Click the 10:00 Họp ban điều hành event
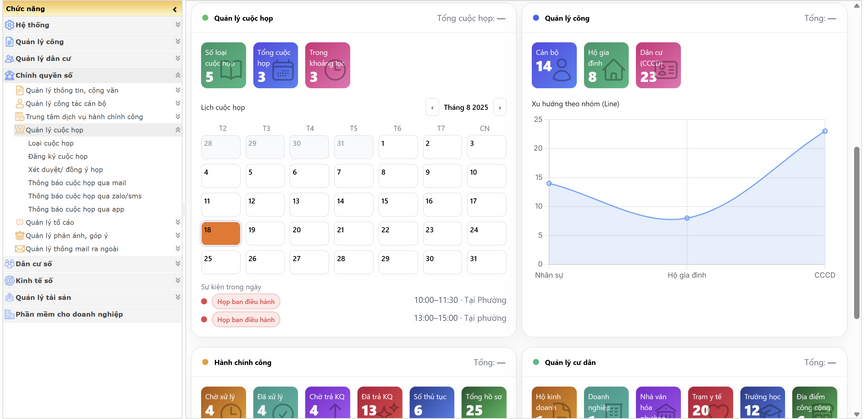 click(x=246, y=300)
